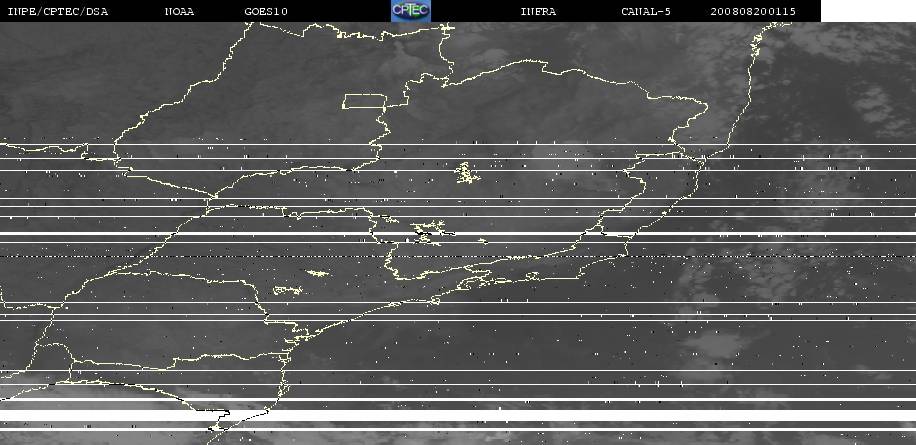Click the CPTEC logo in header
The height and width of the screenshot is (445, 916).
(x=411, y=11)
